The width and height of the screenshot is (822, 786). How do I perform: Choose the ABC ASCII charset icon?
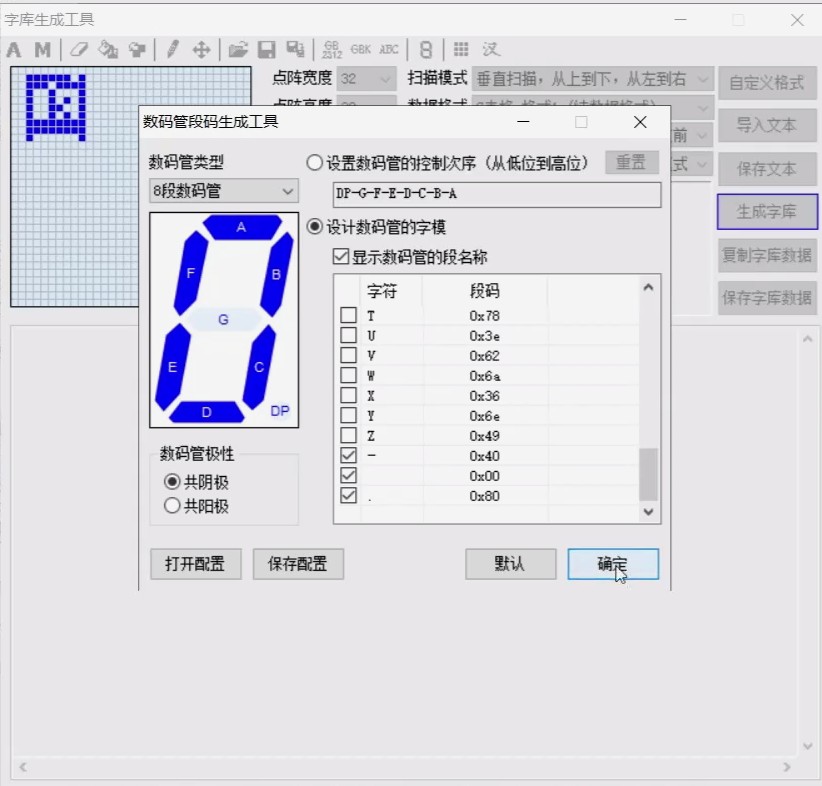pos(388,50)
